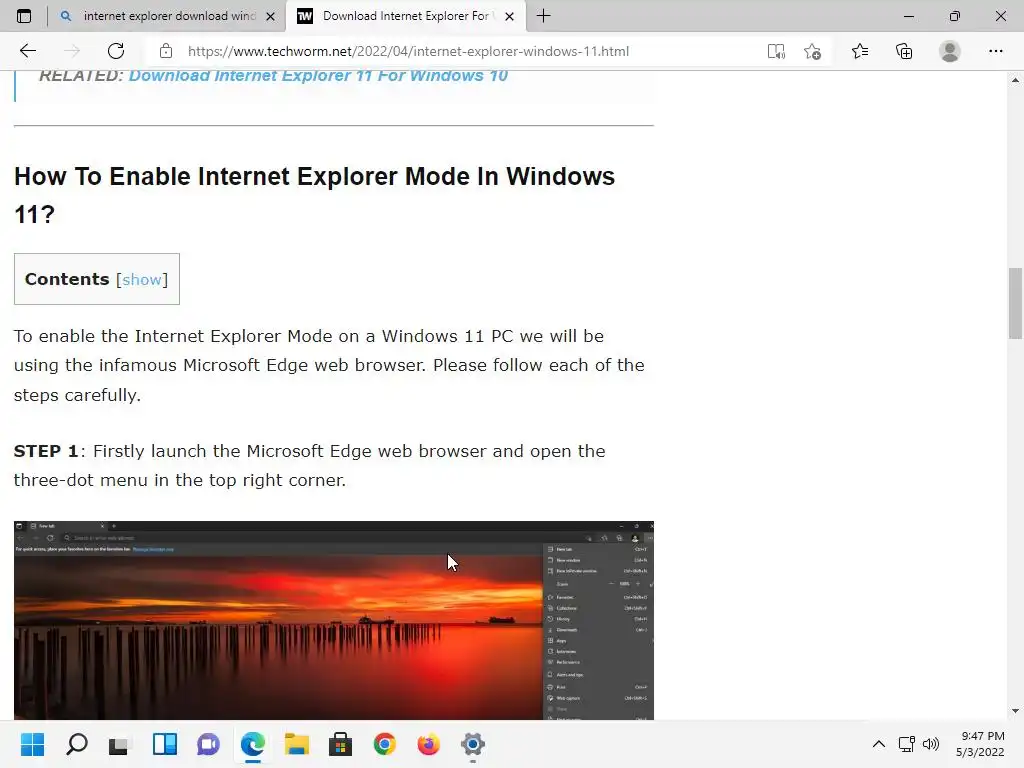View site security lock information

(166, 51)
